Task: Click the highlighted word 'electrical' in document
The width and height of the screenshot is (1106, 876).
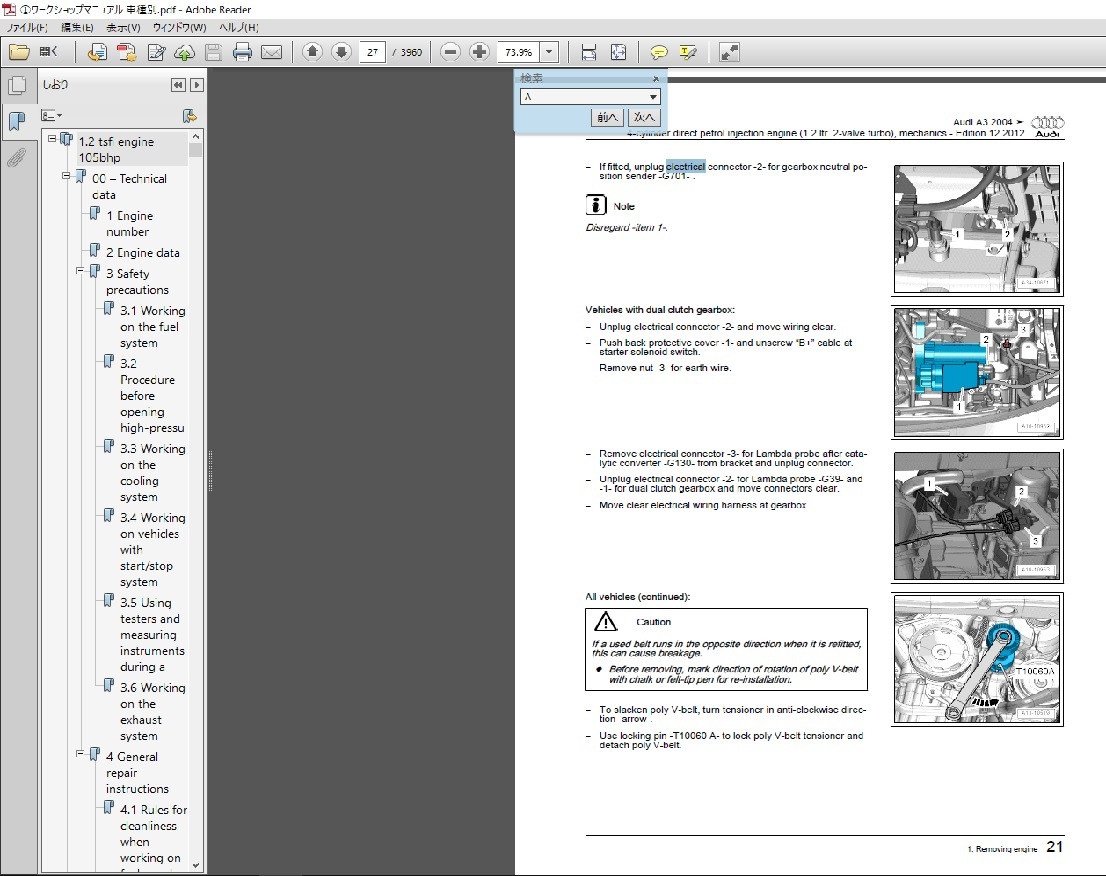Action: (685, 166)
